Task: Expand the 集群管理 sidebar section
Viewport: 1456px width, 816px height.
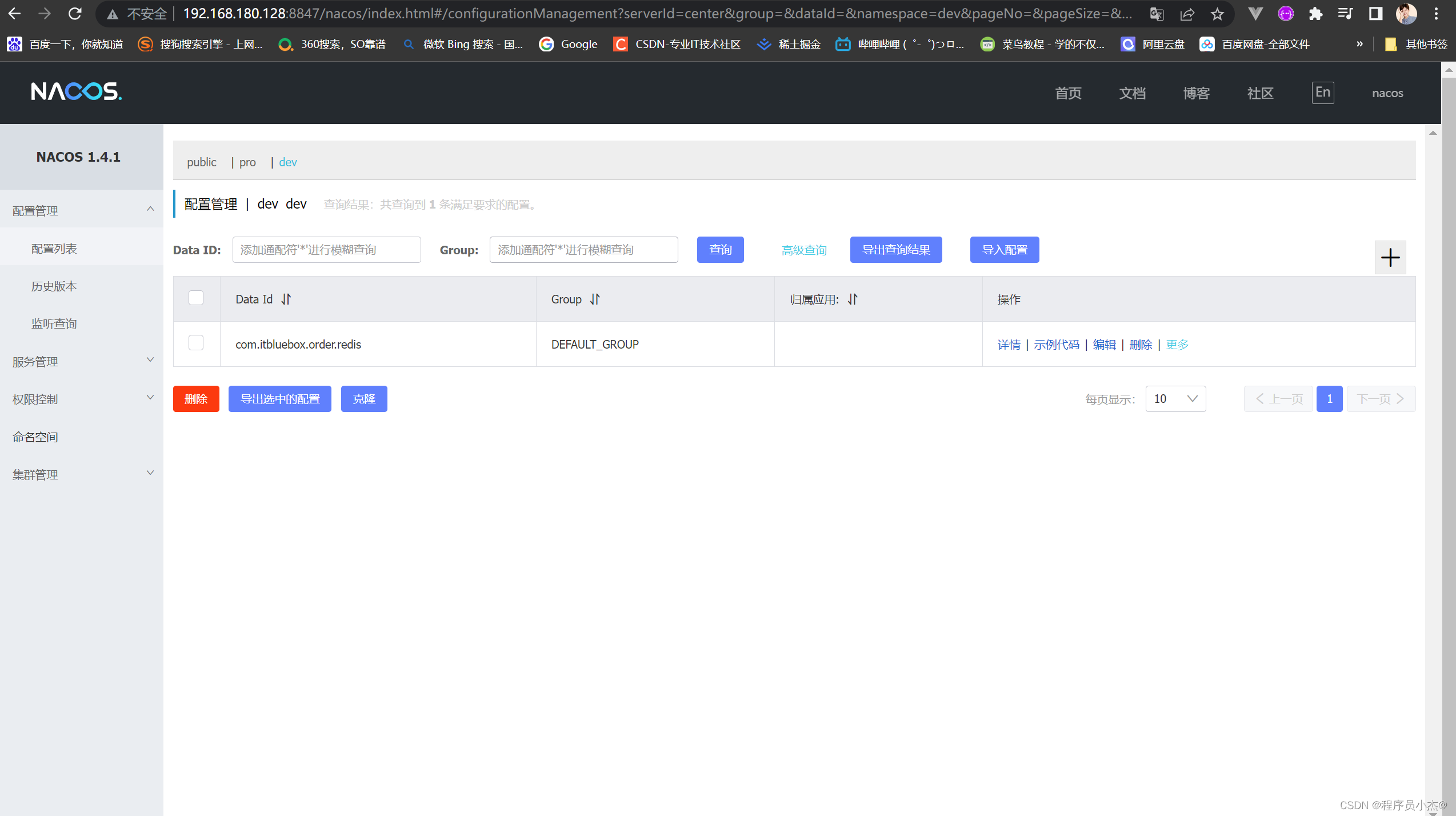Action: [x=82, y=474]
